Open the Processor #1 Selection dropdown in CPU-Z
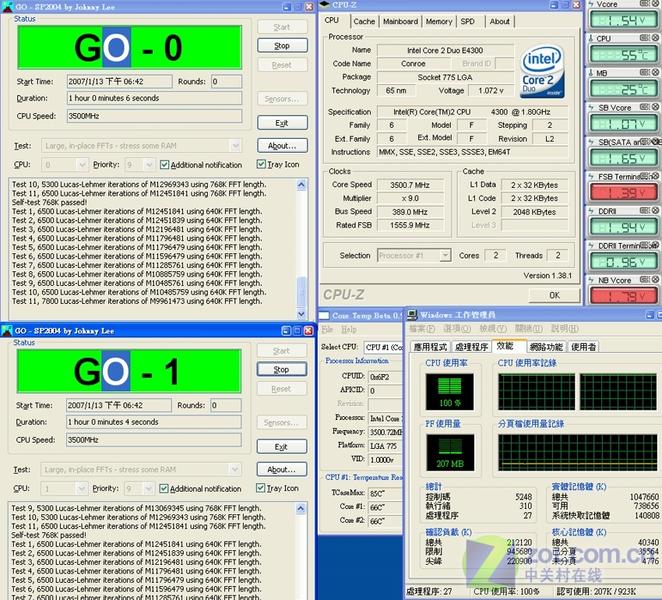This screenshot has height=600, width=662. [445, 255]
